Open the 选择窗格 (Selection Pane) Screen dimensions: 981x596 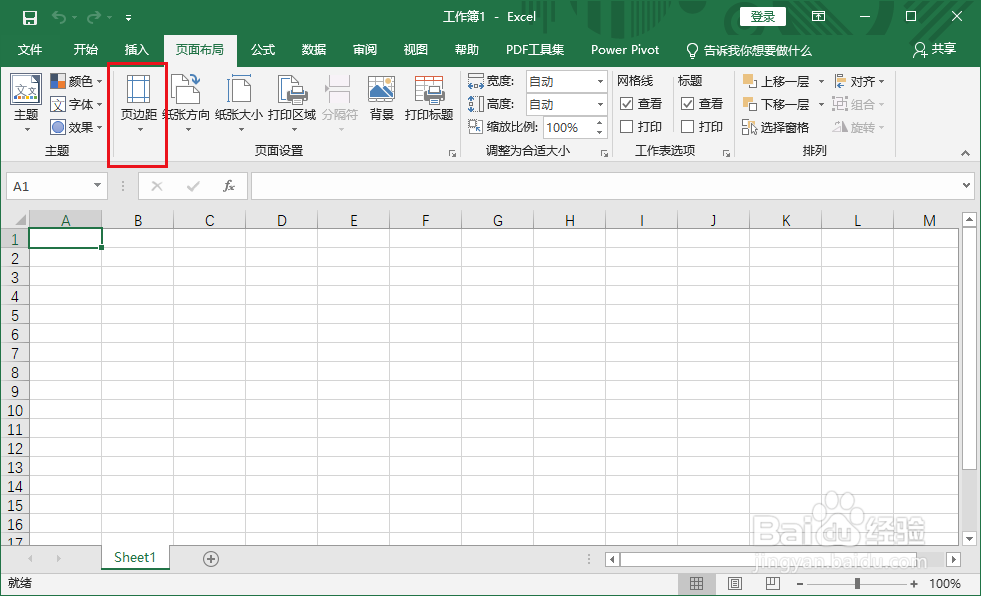tap(784, 127)
